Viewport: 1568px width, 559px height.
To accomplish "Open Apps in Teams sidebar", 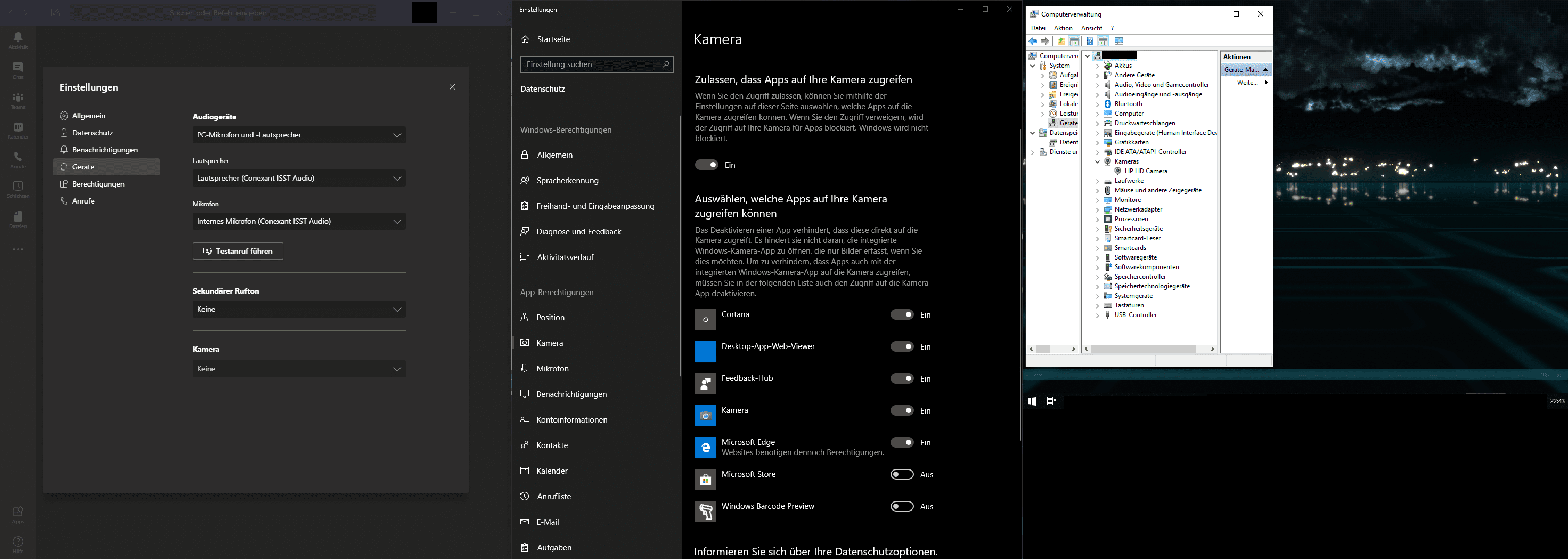I will click(x=18, y=515).
